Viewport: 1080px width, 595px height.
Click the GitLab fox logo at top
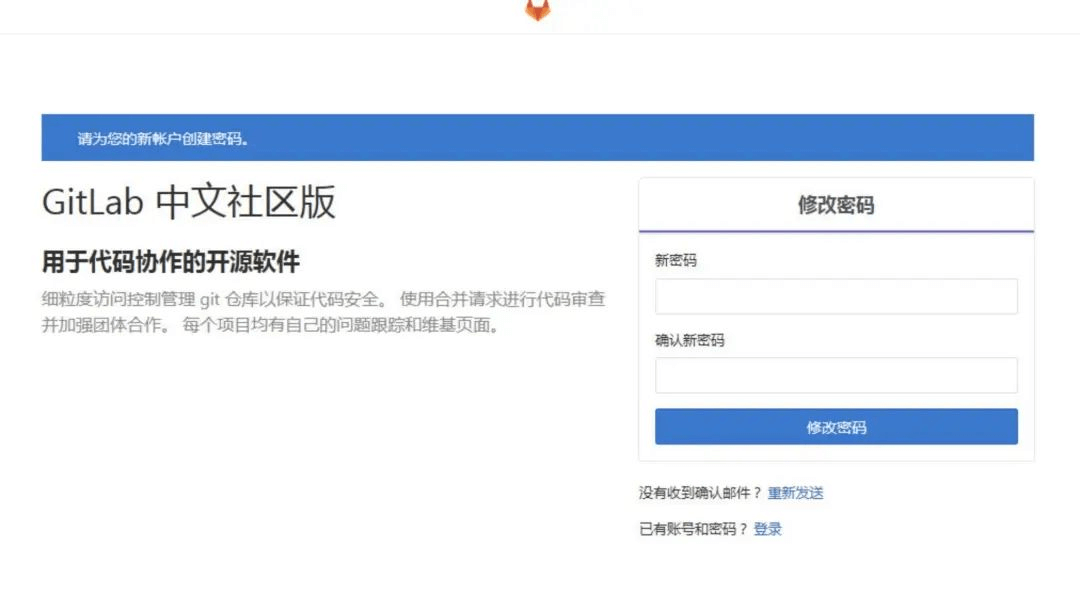pos(538,10)
